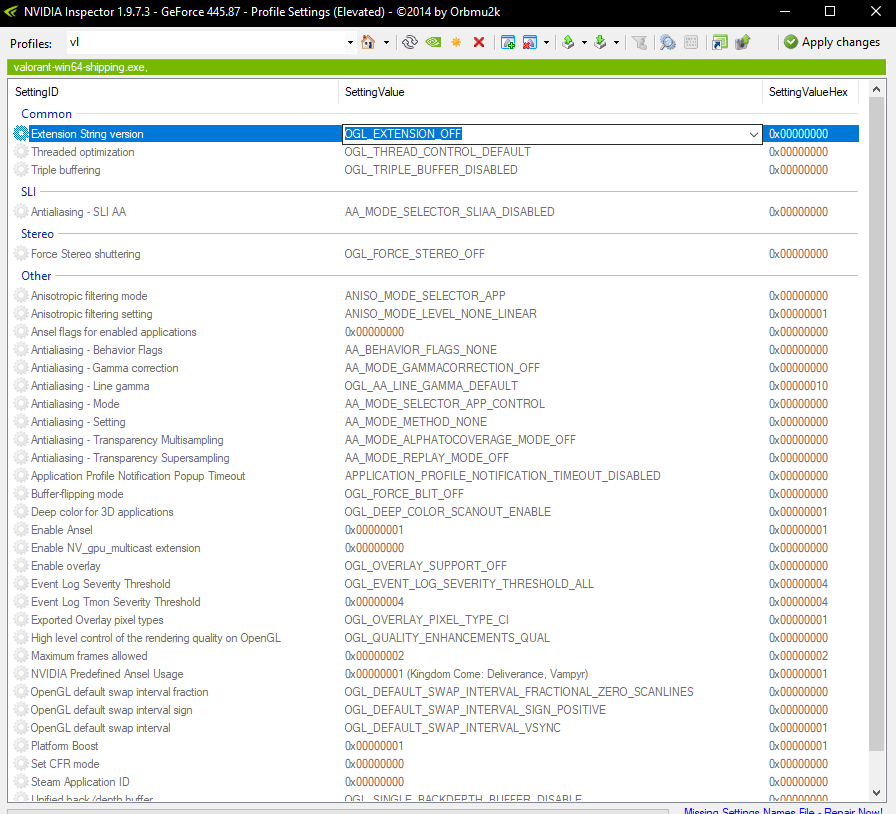Open the dropdown arrow next to the home icon

click(386, 43)
